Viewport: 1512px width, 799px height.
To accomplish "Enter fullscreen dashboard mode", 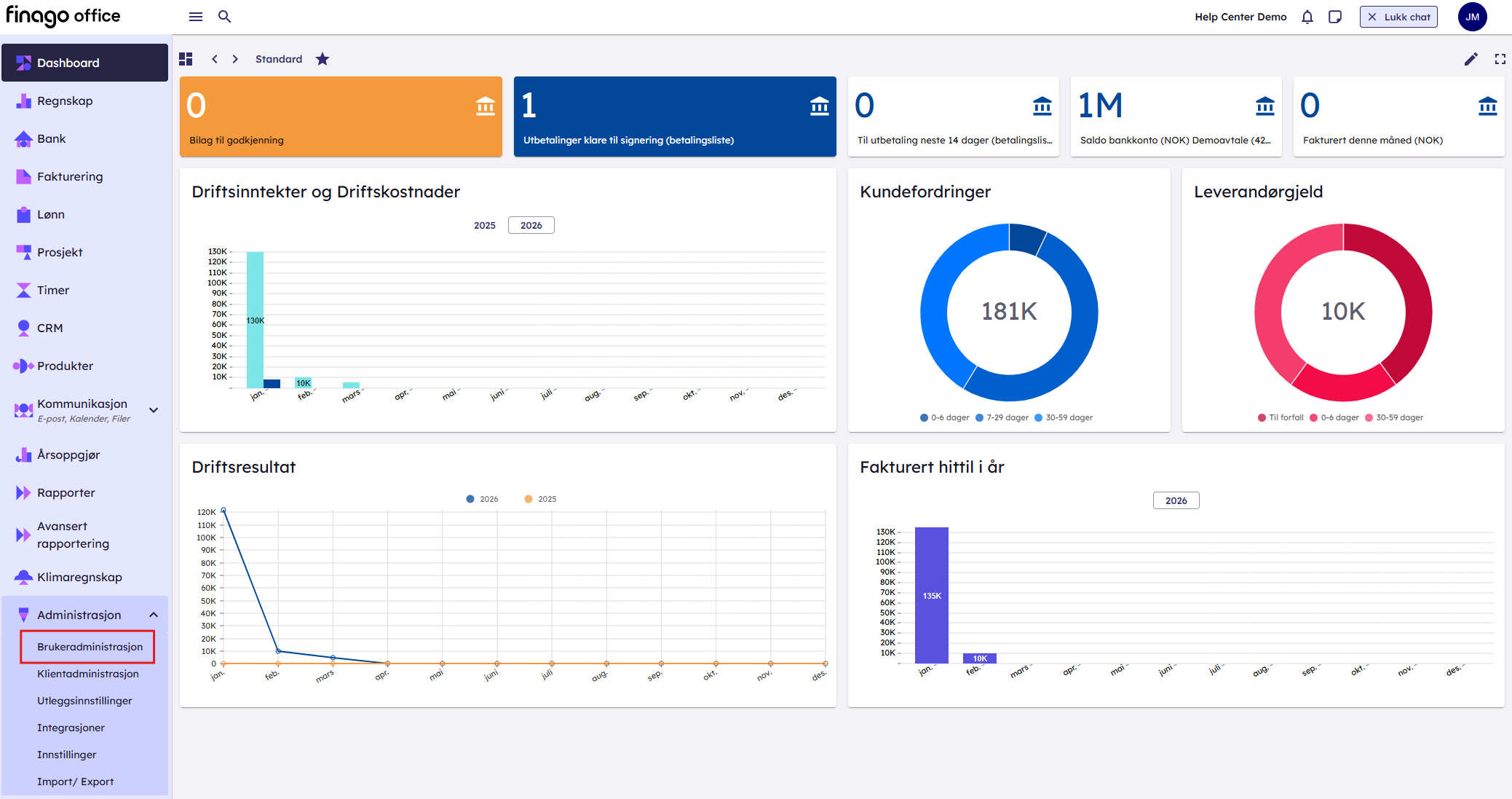I will [1500, 59].
